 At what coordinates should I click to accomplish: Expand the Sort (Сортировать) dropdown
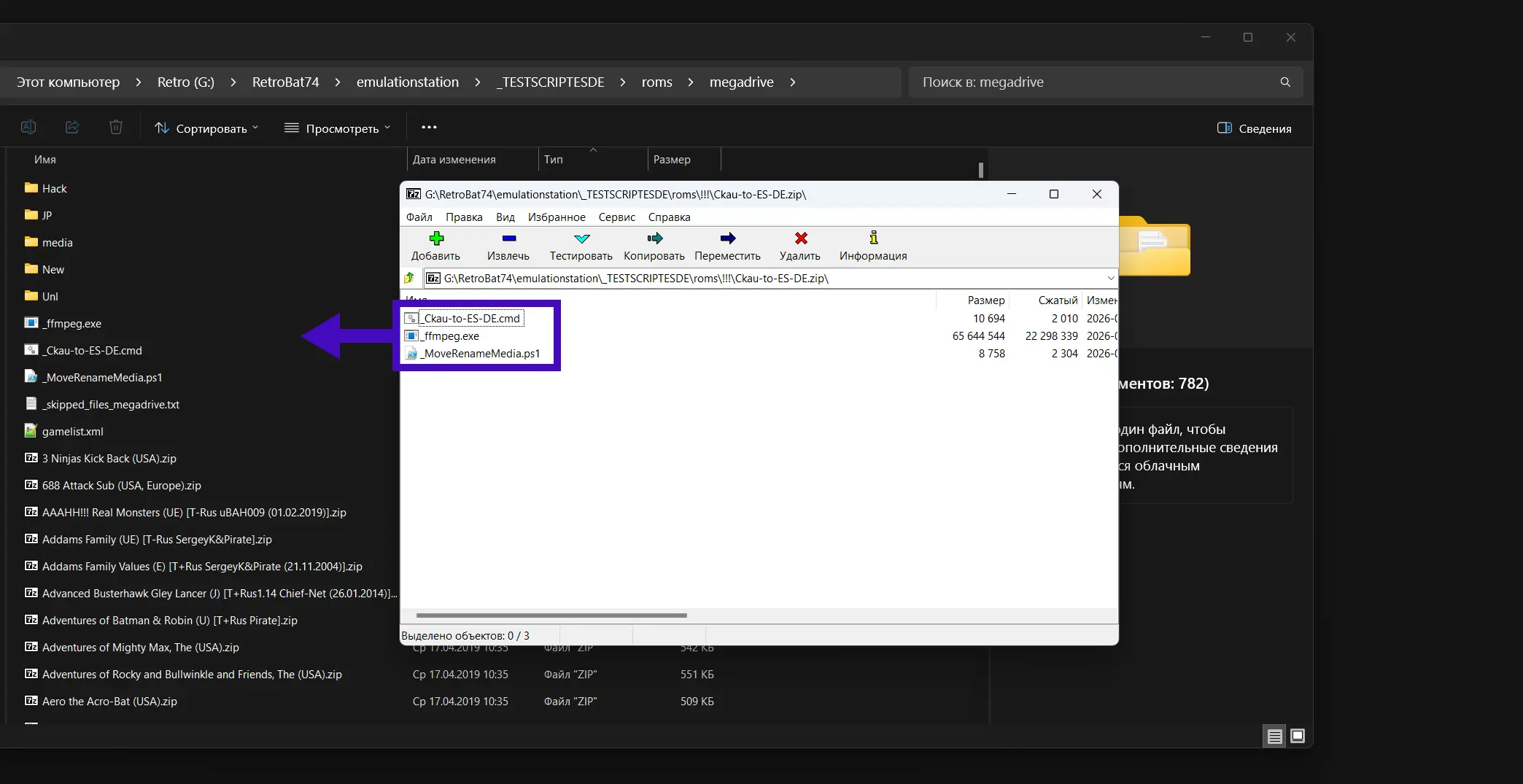click(206, 128)
